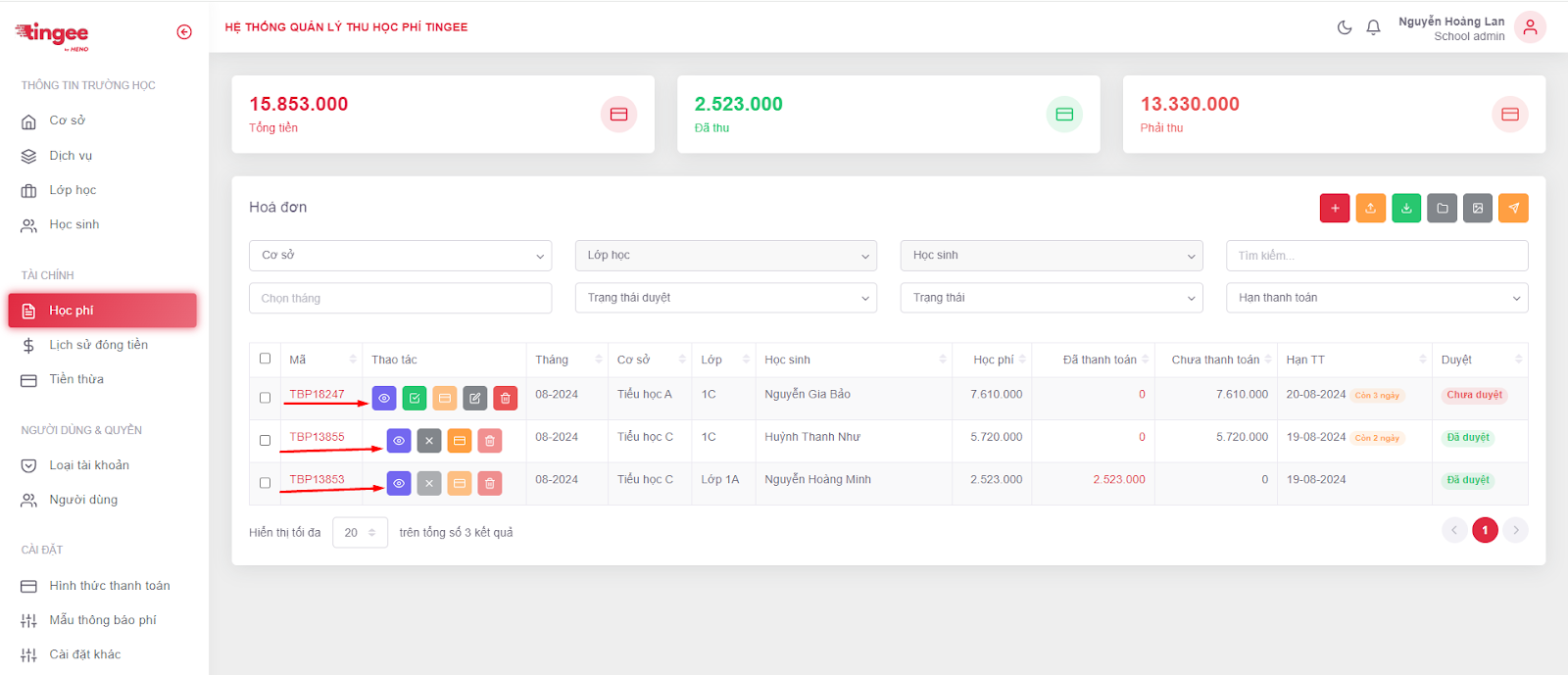
Task: Delete invoice TBP18247 using red trash icon
Action: point(505,398)
